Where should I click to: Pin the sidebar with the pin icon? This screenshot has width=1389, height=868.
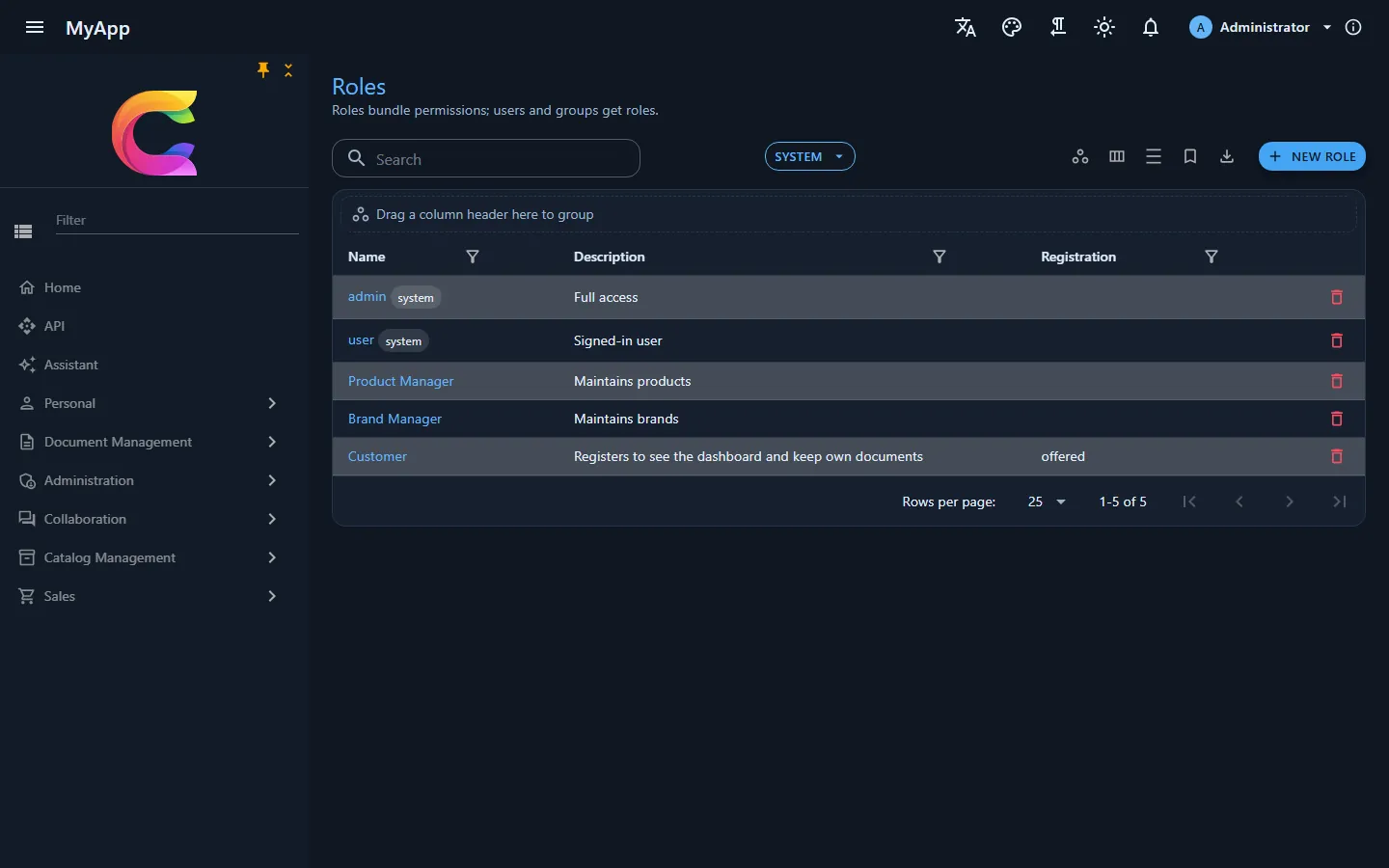tap(263, 69)
